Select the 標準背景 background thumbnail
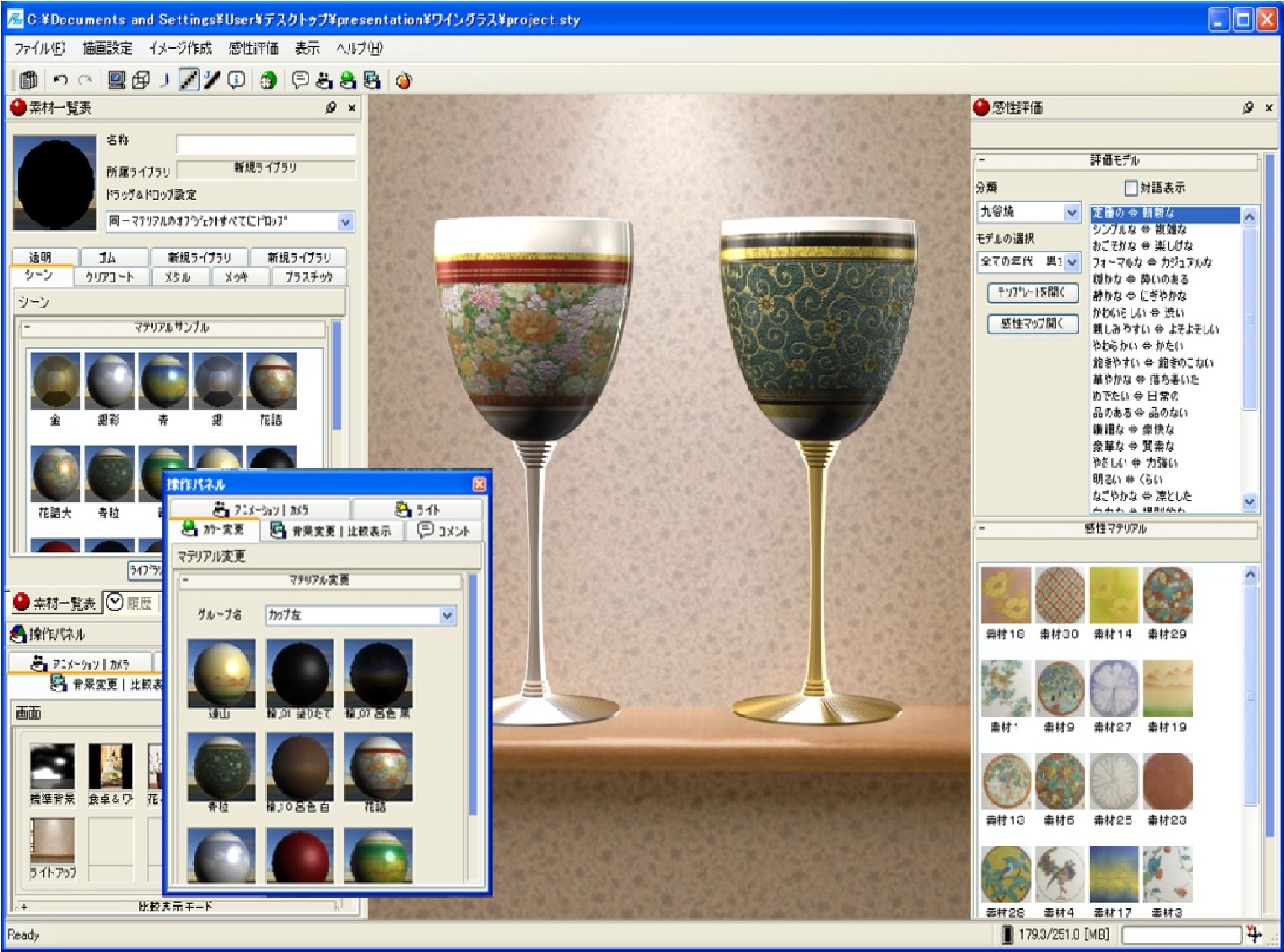The width and height of the screenshot is (1284, 952). 52,765
